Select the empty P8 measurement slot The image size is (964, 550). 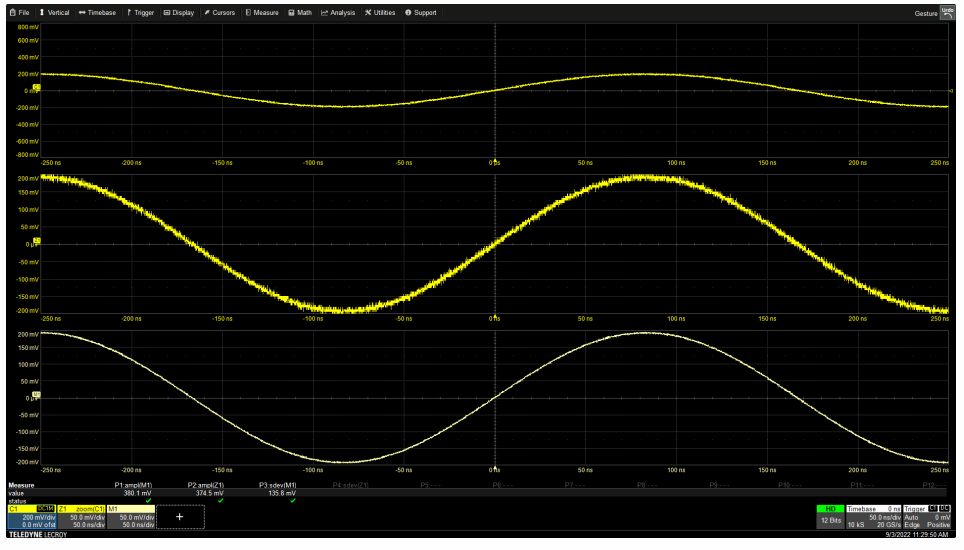(x=647, y=485)
